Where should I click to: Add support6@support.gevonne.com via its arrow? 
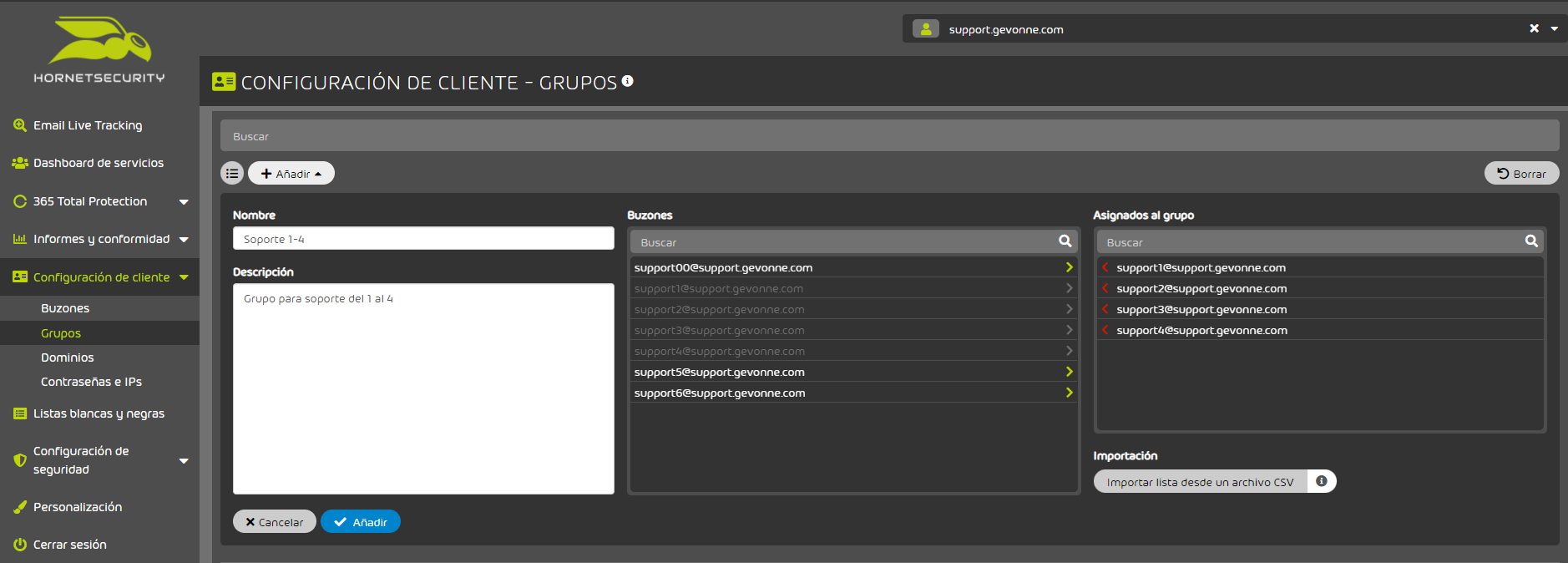click(1070, 393)
